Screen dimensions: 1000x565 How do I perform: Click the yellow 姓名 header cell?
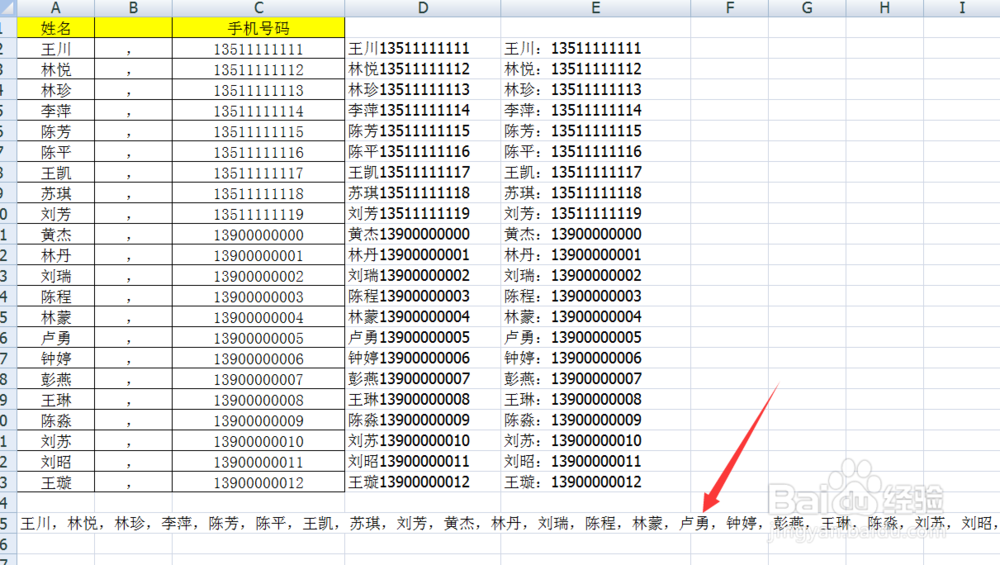click(x=55, y=28)
